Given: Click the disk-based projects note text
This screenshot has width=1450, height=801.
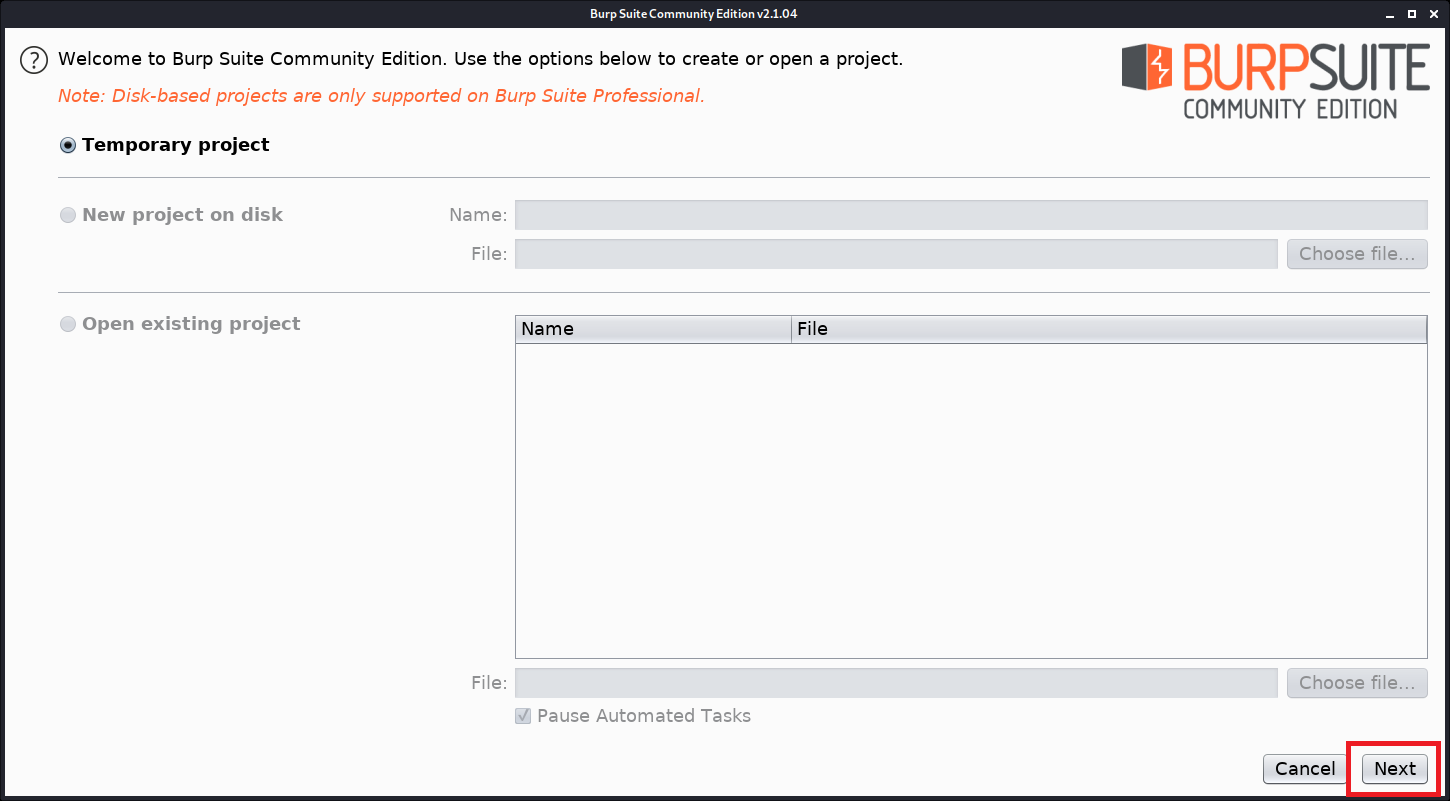Looking at the screenshot, I should 381,96.
